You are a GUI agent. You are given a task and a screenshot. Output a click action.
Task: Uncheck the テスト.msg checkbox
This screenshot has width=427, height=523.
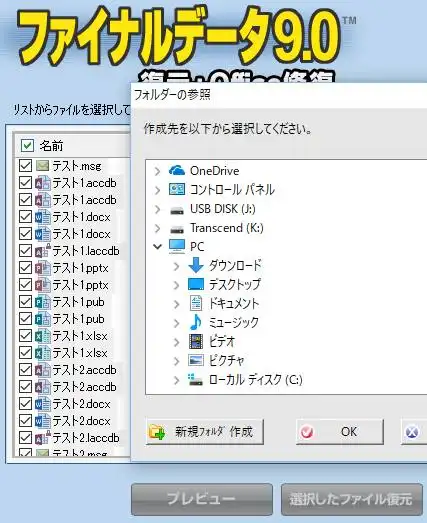25,166
